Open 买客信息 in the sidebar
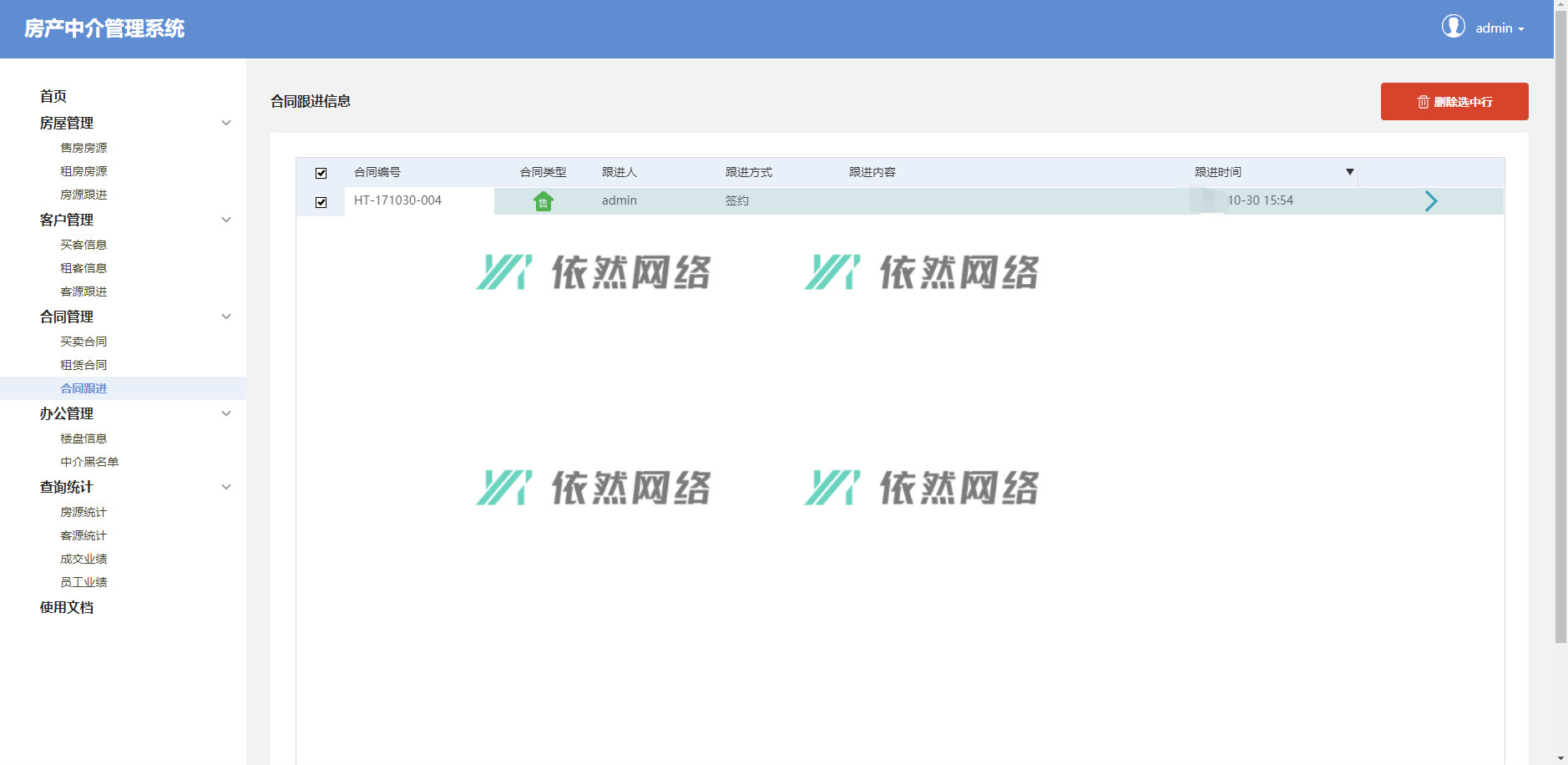 coord(83,245)
